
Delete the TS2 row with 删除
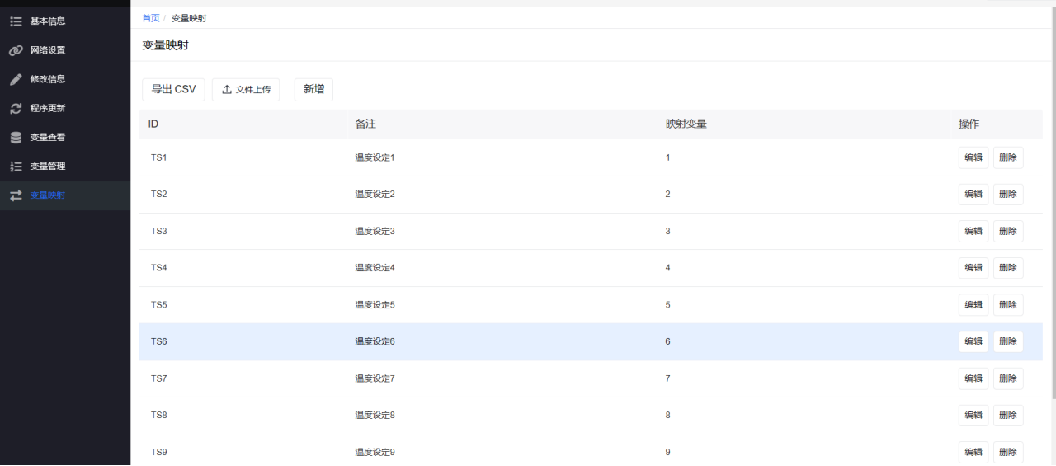[x=1008, y=194]
